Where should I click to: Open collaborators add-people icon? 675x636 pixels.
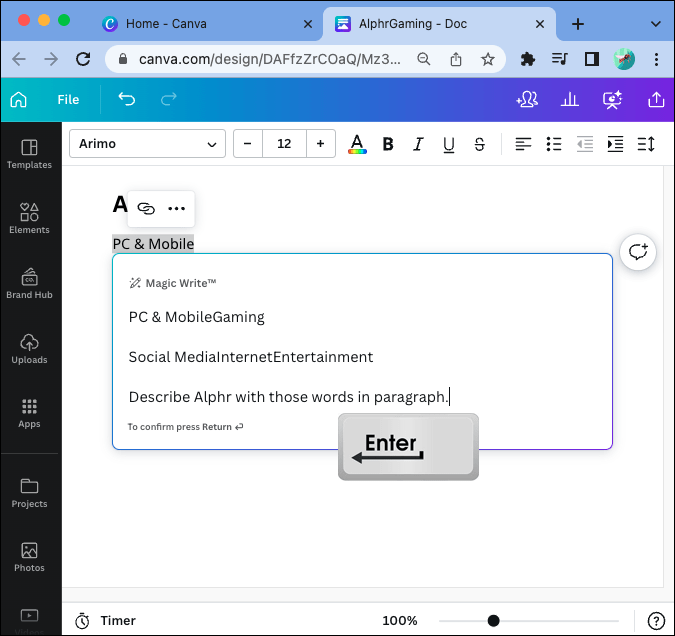click(x=527, y=99)
